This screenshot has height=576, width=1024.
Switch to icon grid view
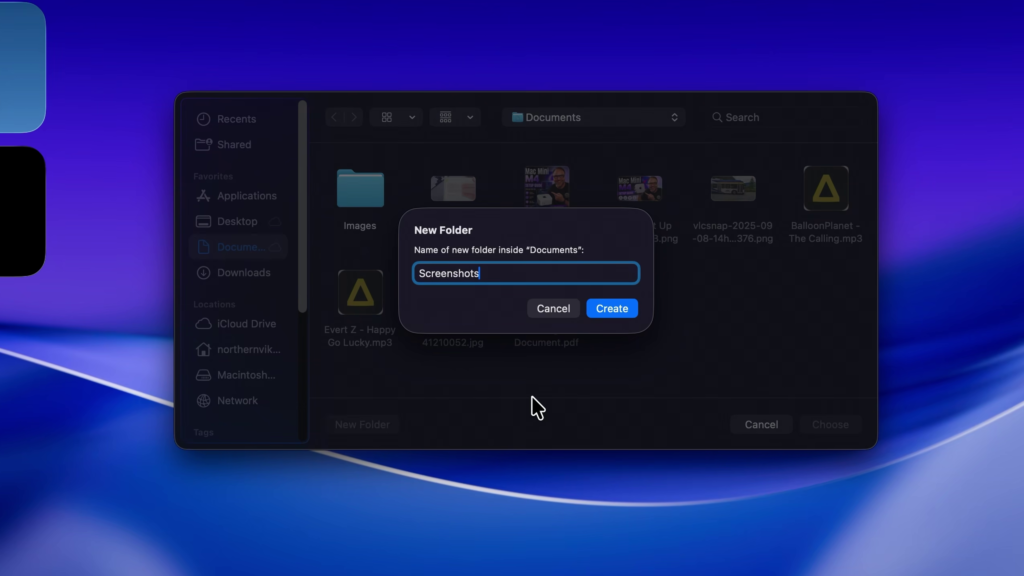[x=387, y=118]
